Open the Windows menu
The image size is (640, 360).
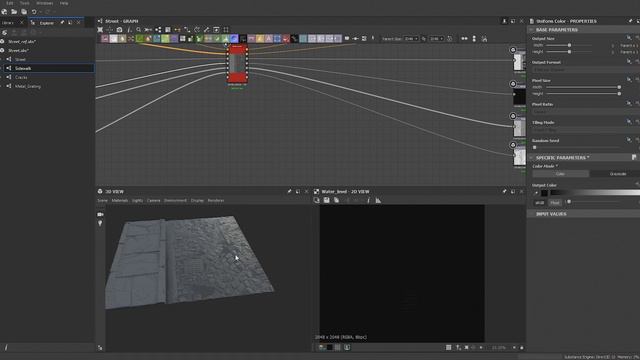coord(44,3)
